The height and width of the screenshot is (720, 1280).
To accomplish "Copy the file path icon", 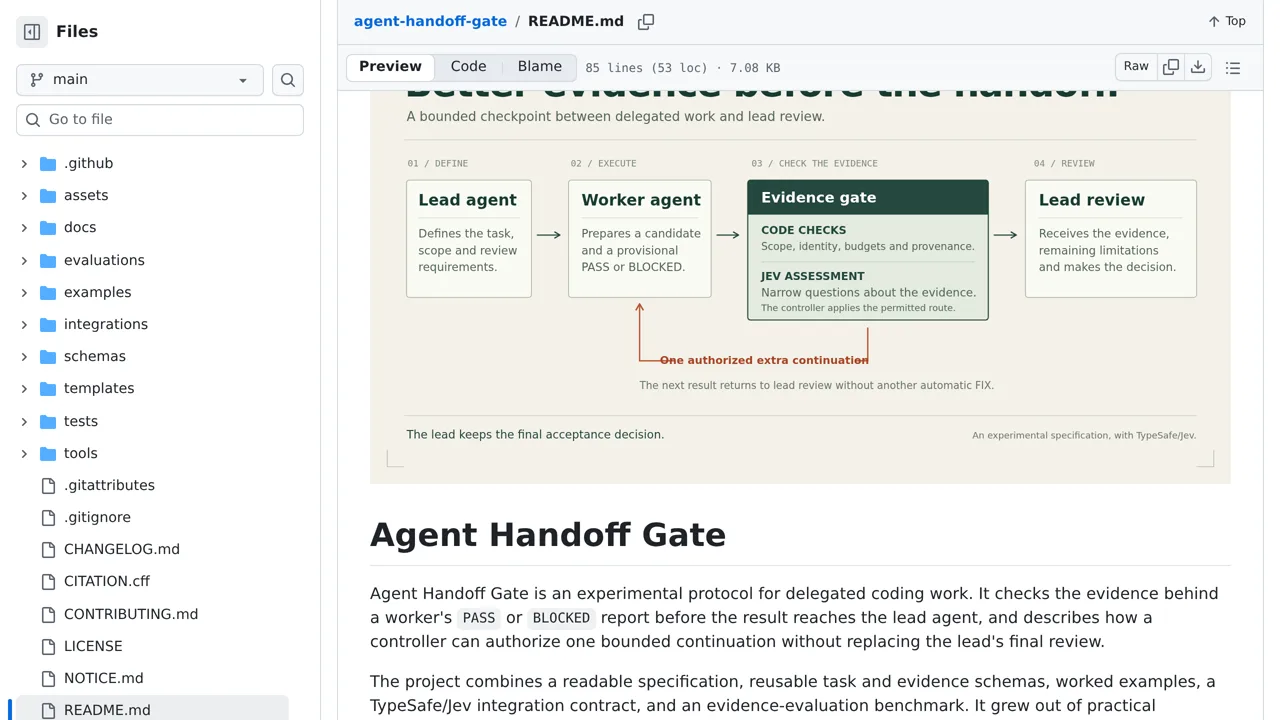I will tap(646, 21).
